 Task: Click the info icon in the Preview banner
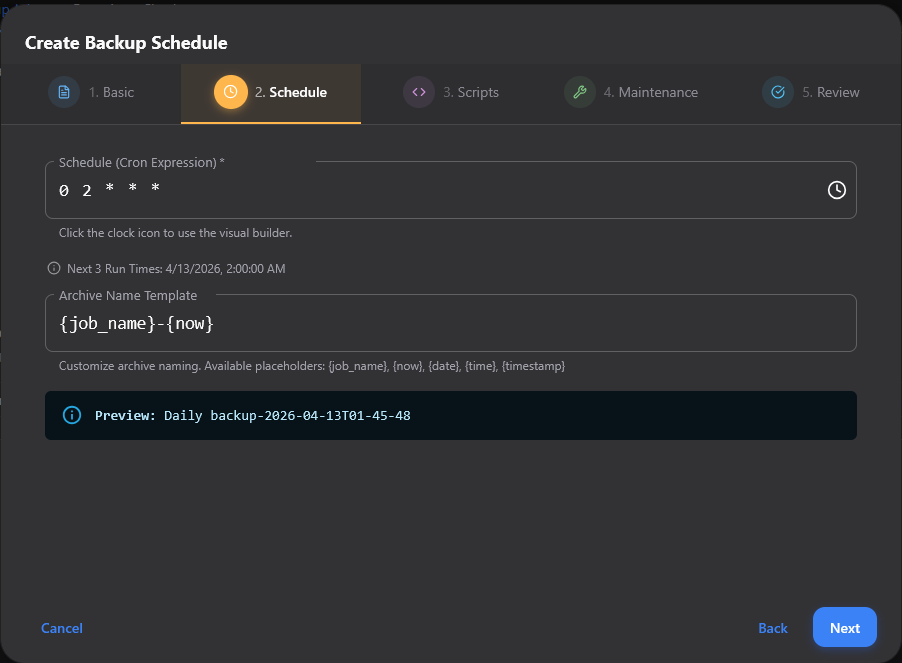pos(71,414)
